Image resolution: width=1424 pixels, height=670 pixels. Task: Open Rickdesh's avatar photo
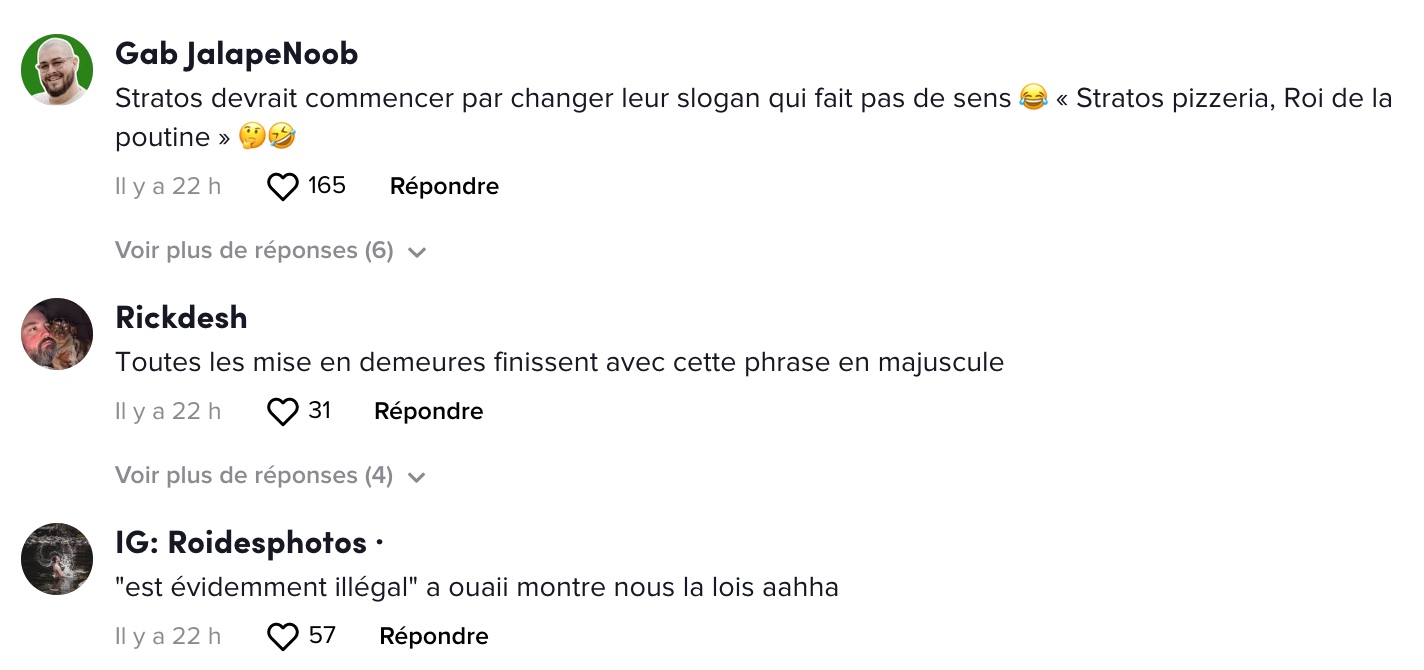(x=57, y=334)
